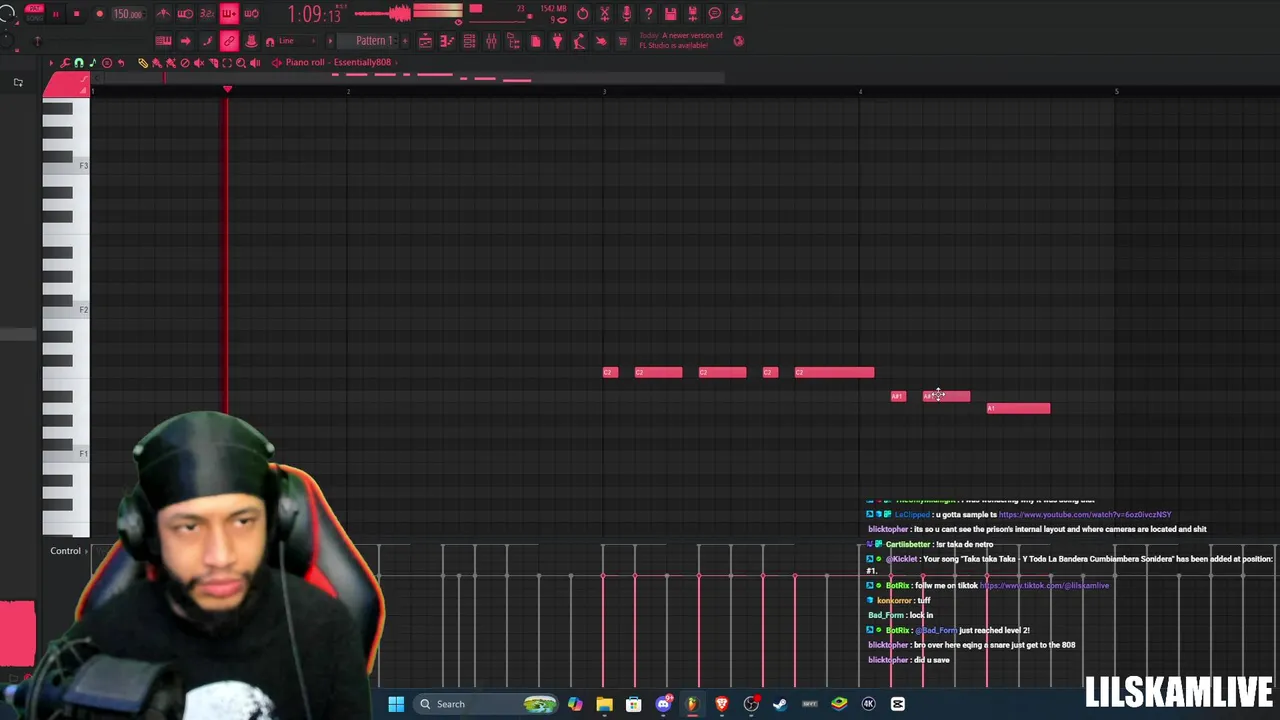Select the Slice tool
The width and height of the screenshot is (1280, 720).
[x=212, y=63]
